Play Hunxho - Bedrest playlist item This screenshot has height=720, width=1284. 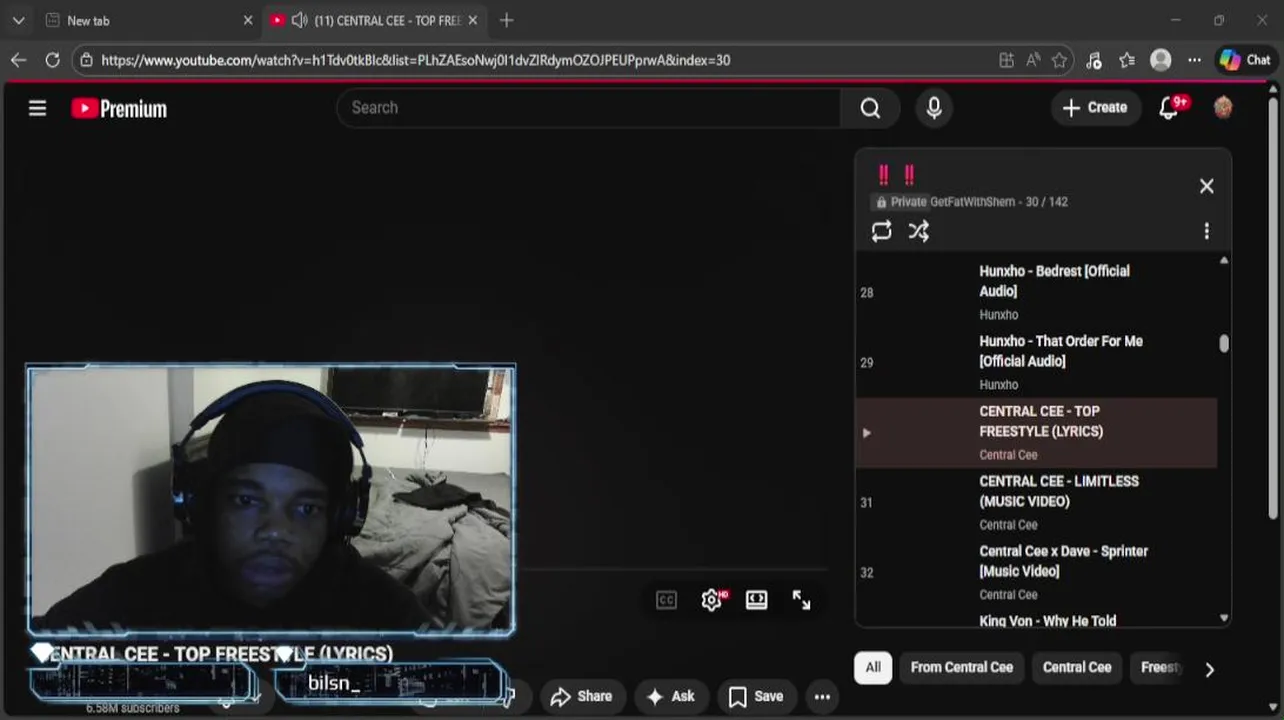pos(1036,292)
